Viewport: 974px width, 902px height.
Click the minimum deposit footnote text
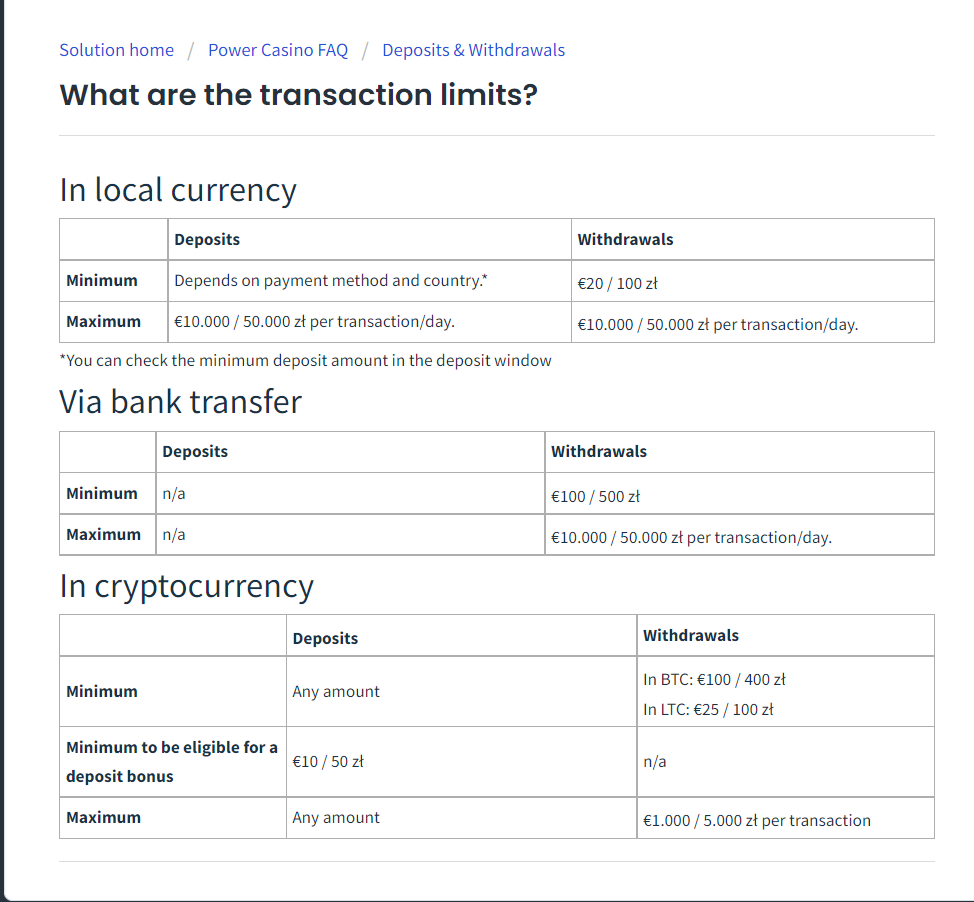click(305, 361)
